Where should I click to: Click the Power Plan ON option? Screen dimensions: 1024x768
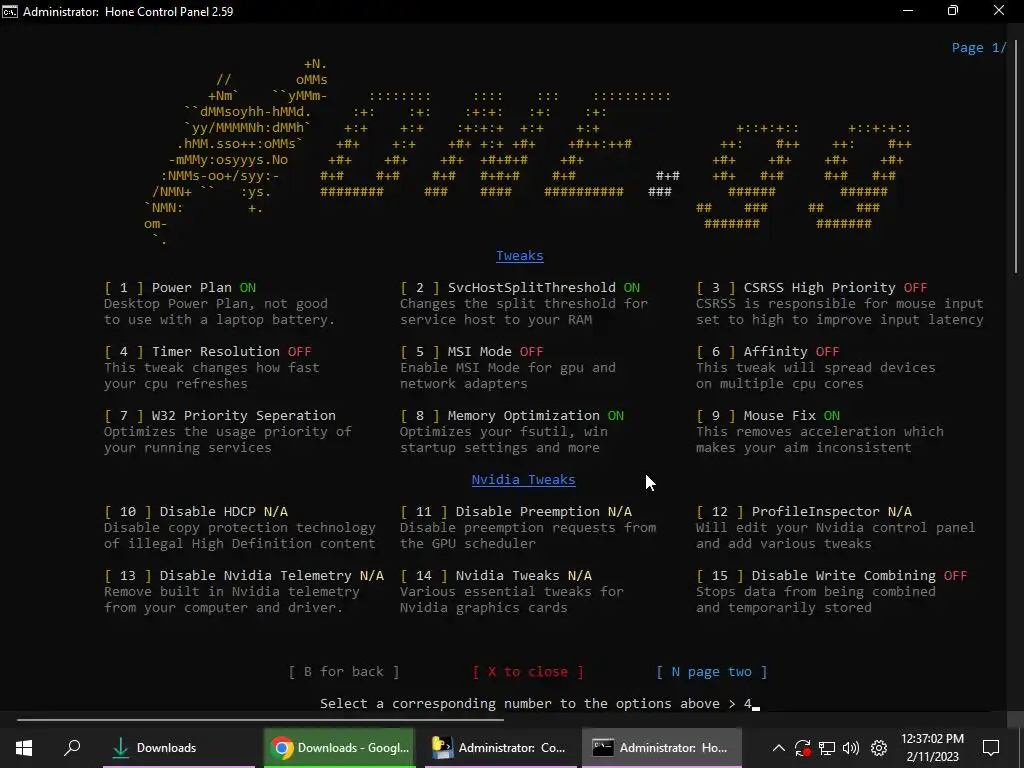pyautogui.click(x=180, y=287)
